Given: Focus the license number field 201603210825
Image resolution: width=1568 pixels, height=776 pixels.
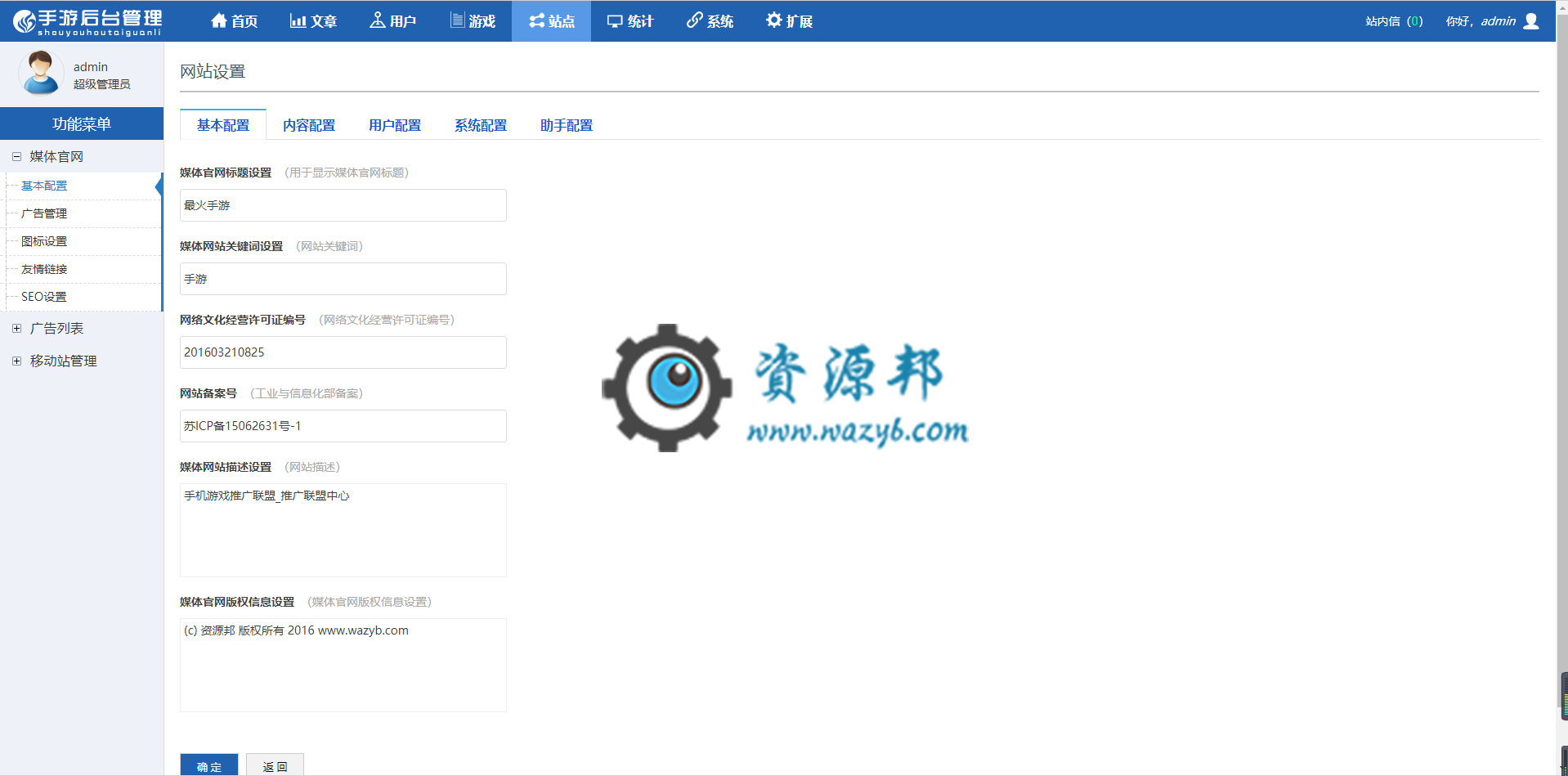Looking at the screenshot, I should (343, 352).
